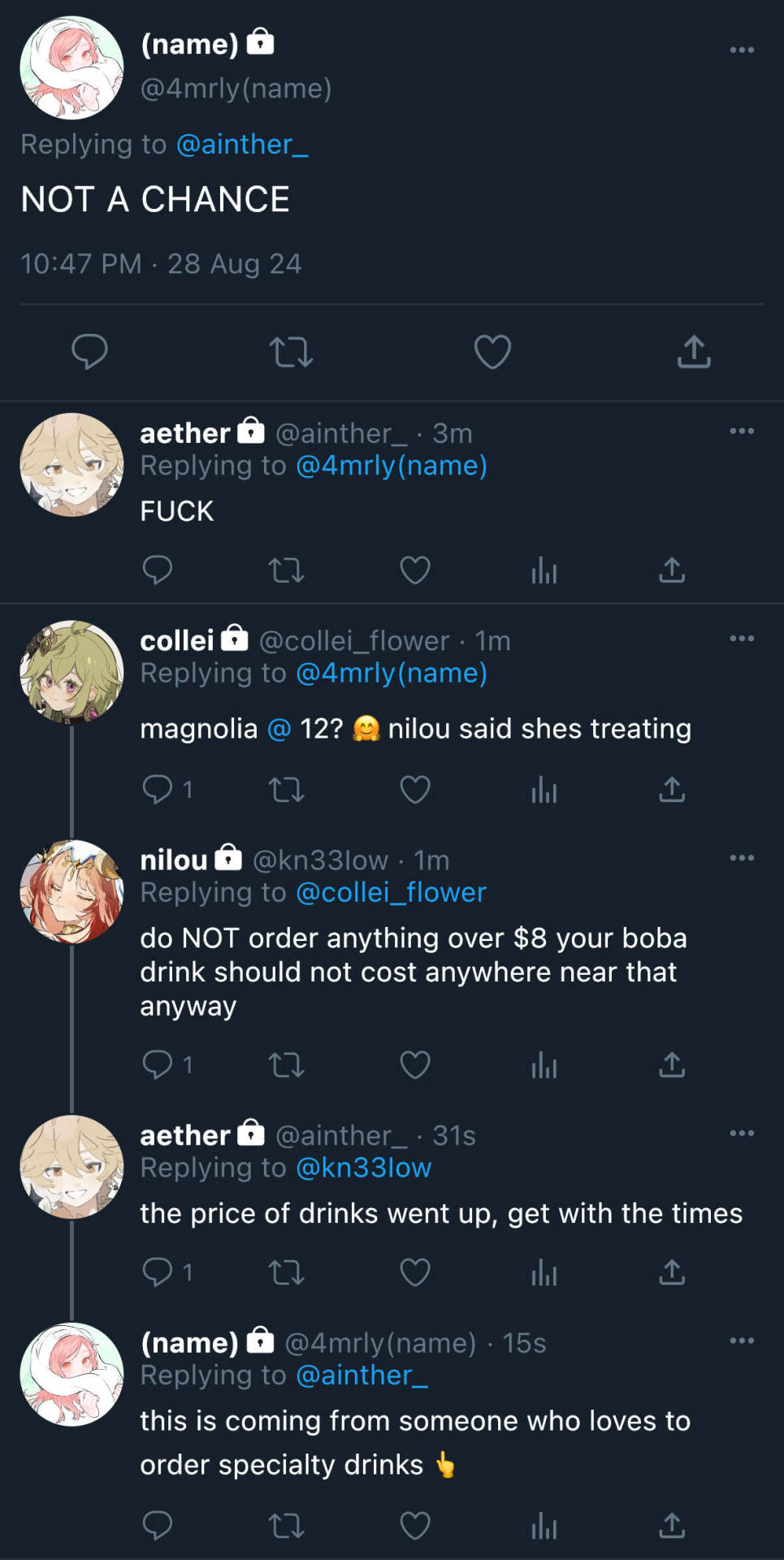Screen dimensions: 784x1560
Task: View analytics on the last specialty drinks tweet
Action: [x=544, y=1525]
